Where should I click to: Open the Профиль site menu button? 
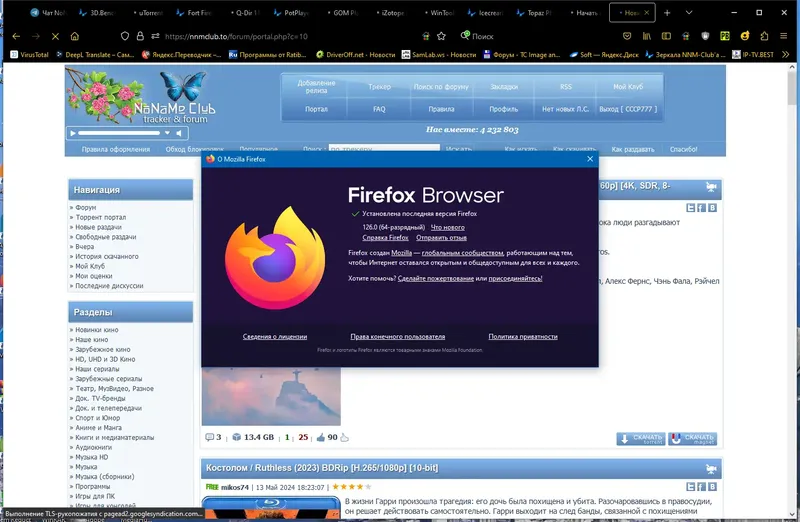[x=504, y=109]
